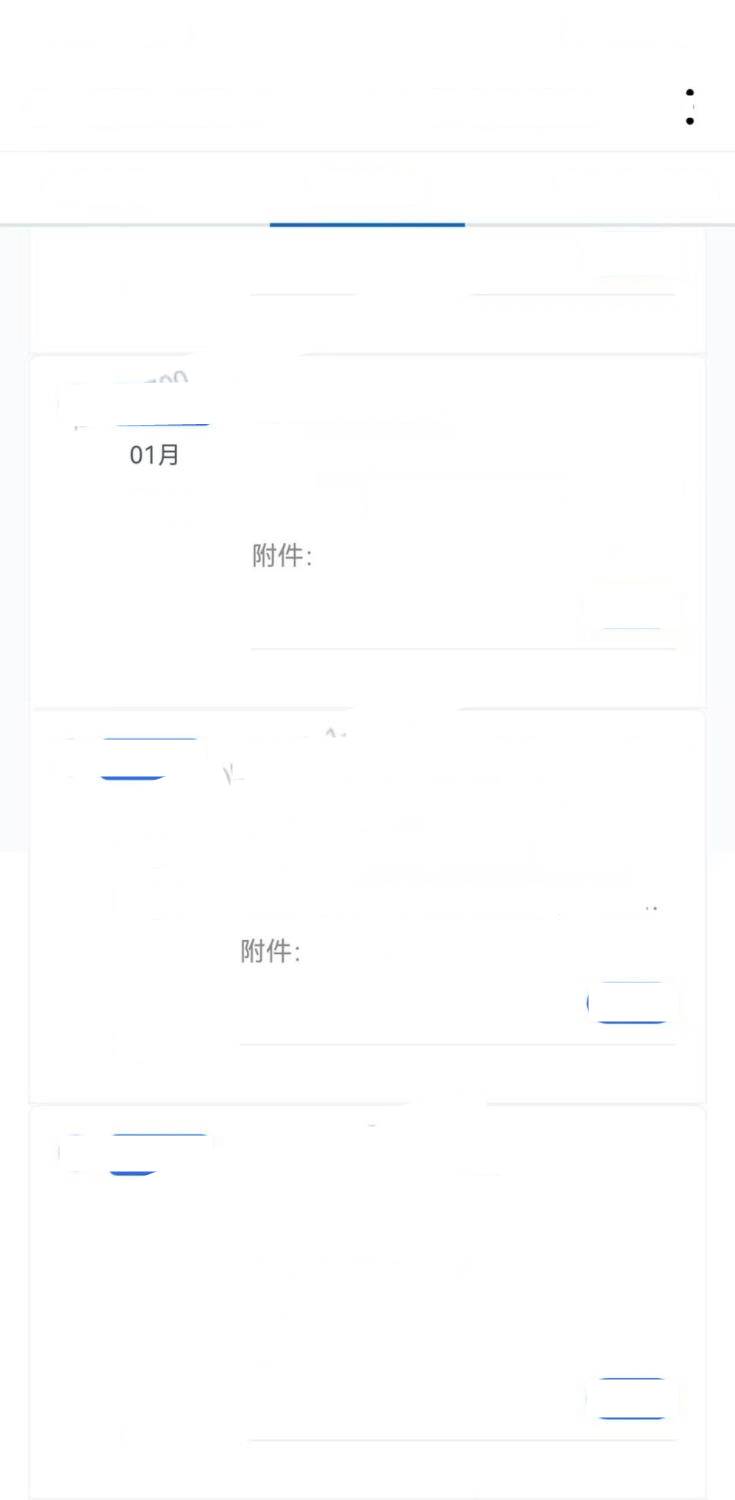Click 附件: label in the 01月 card

[281, 556]
